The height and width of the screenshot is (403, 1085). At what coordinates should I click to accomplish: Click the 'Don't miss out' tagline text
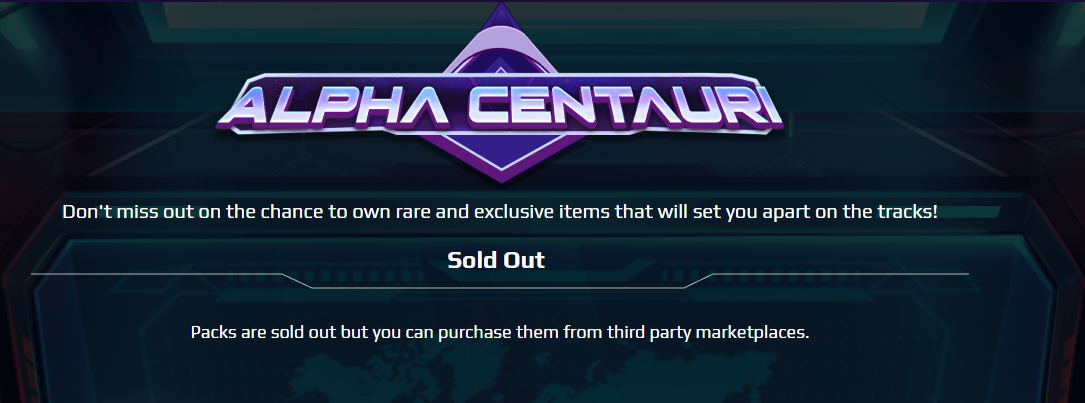pyautogui.click(x=500, y=212)
